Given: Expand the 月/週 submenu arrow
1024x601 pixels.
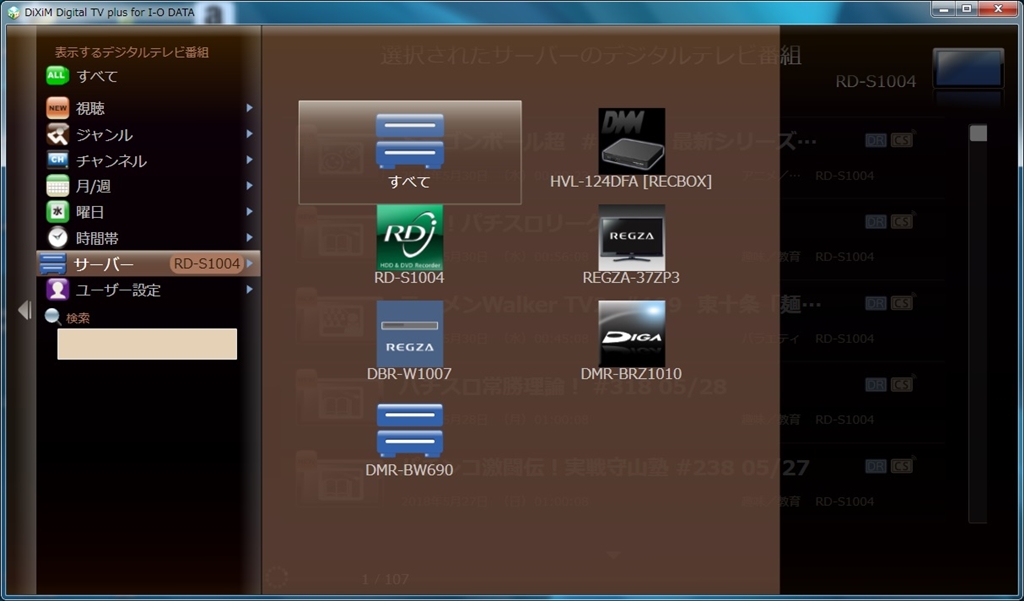Looking at the screenshot, I should click(249, 186).
